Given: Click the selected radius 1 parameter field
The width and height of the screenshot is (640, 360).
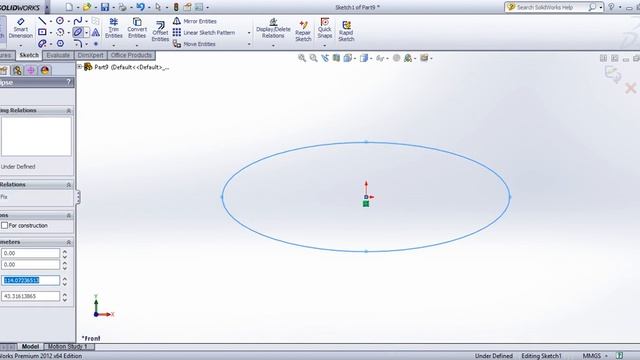Looking at the screenshot, I should tap(31, 280).
